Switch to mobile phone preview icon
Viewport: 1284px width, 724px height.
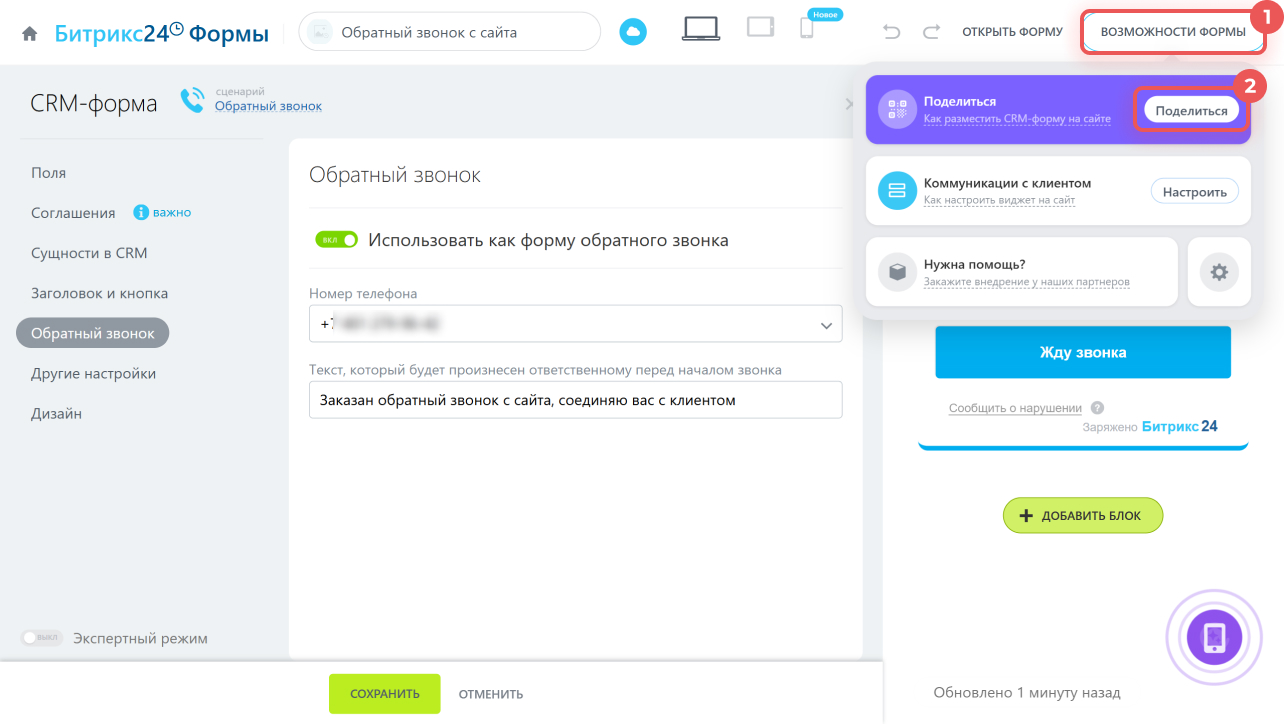807,29
